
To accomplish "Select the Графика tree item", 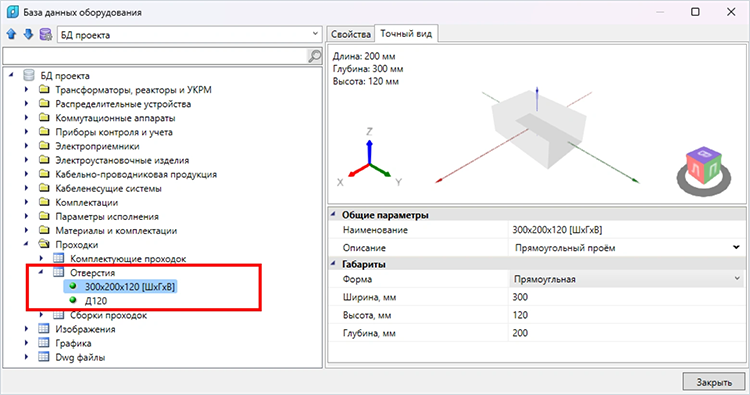I will click(73, 343).
